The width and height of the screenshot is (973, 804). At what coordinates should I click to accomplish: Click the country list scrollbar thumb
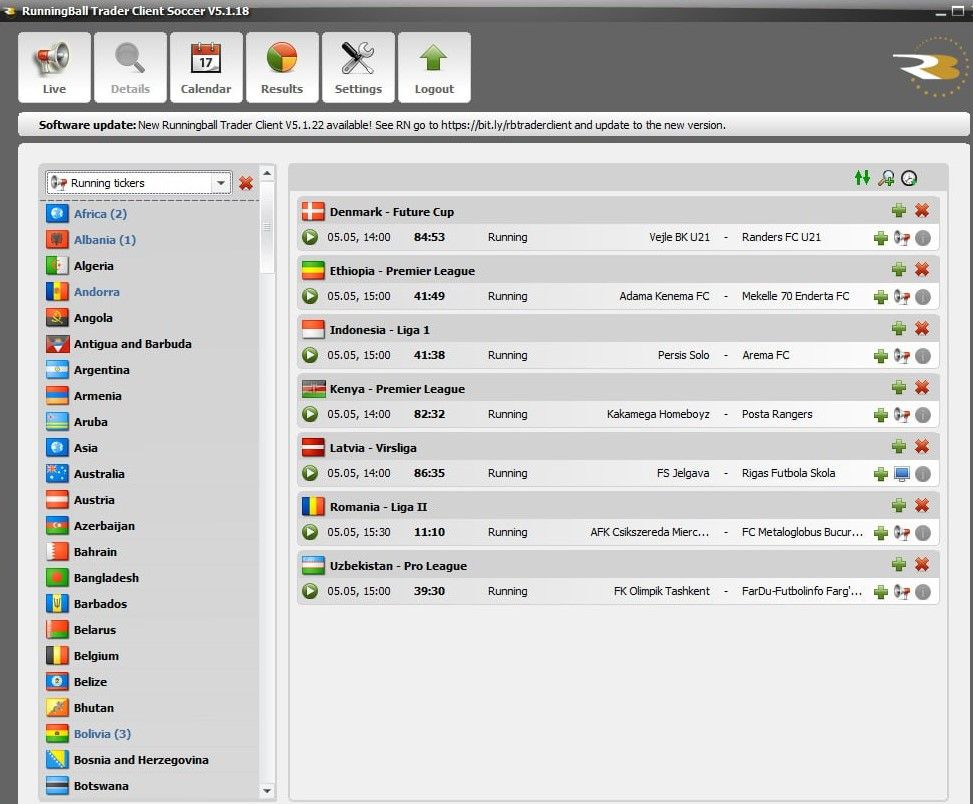click(267, 227)
